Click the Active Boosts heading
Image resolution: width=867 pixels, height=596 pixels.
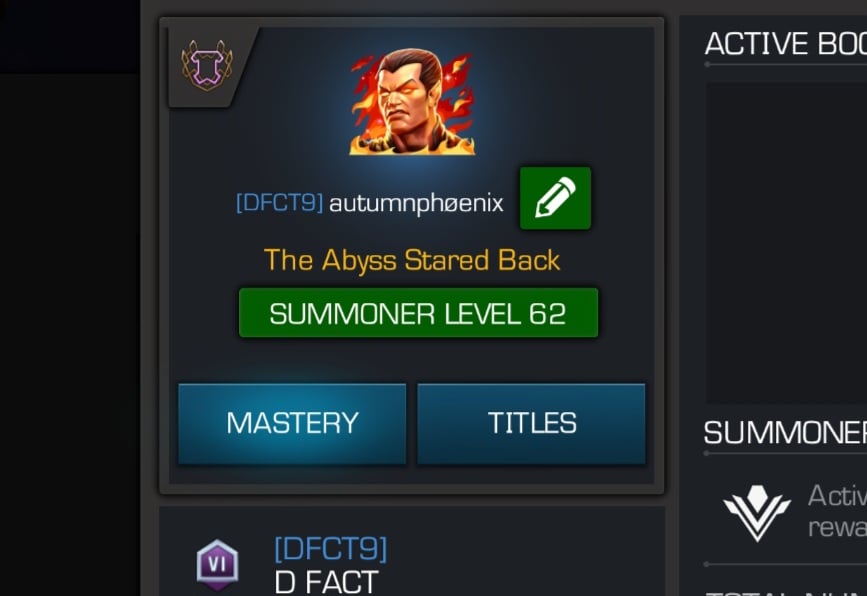tap(785, 43)
